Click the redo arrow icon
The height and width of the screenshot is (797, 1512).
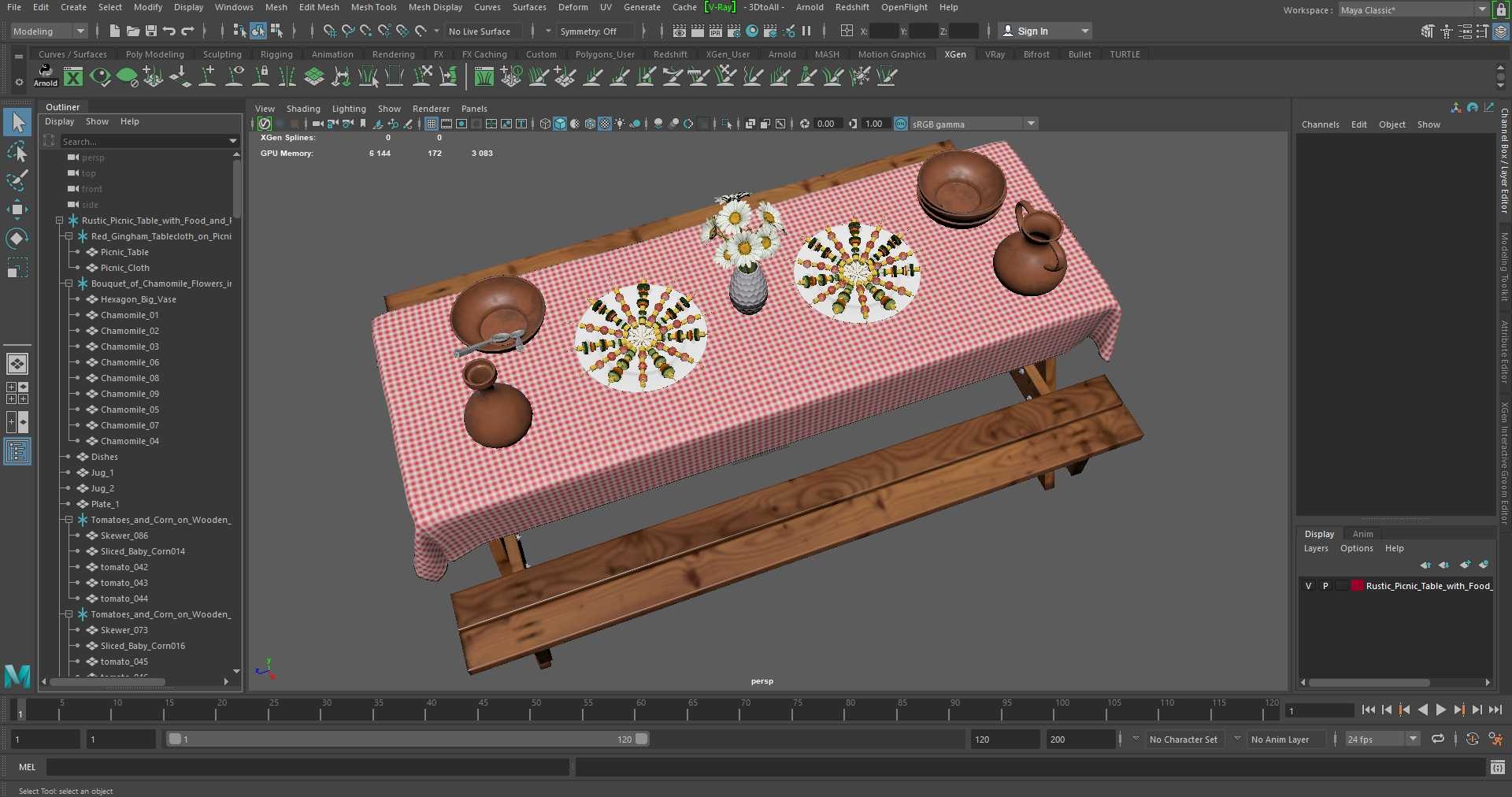point(187,32)
